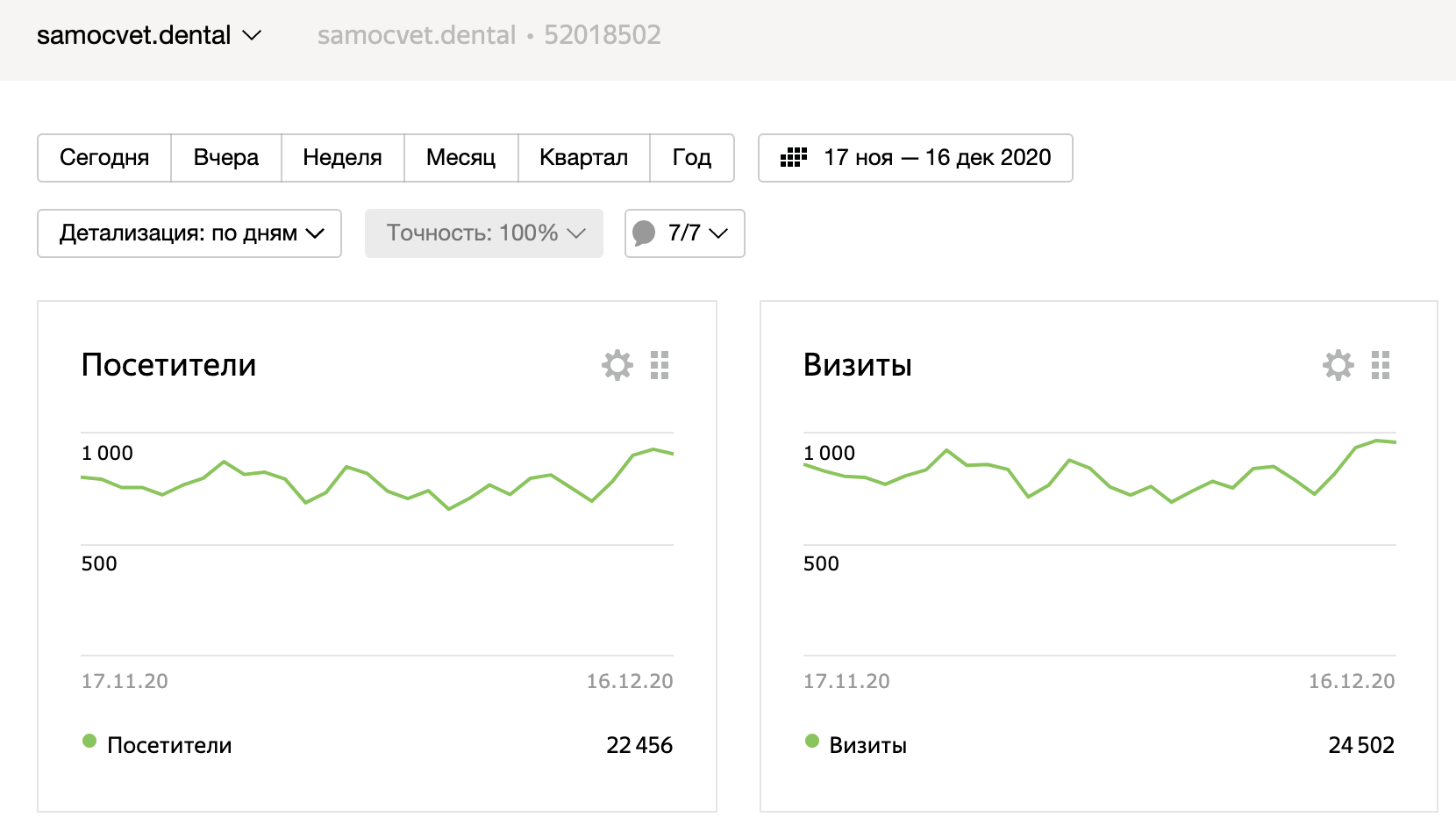Viewport: 1456px width, 839px height.
Task: Toggle the green Посетители legend dot
Action: click(x=89, y=742)
